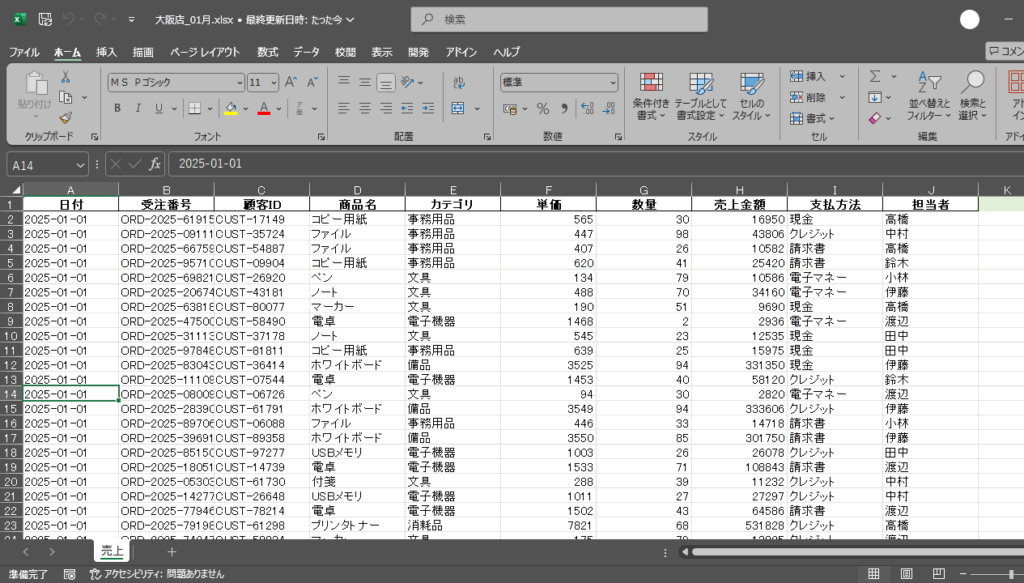The width and height of the screenshot is (1024, 583).
Task: Select the 売上 sheet tab
Action: tap(113, 552)
